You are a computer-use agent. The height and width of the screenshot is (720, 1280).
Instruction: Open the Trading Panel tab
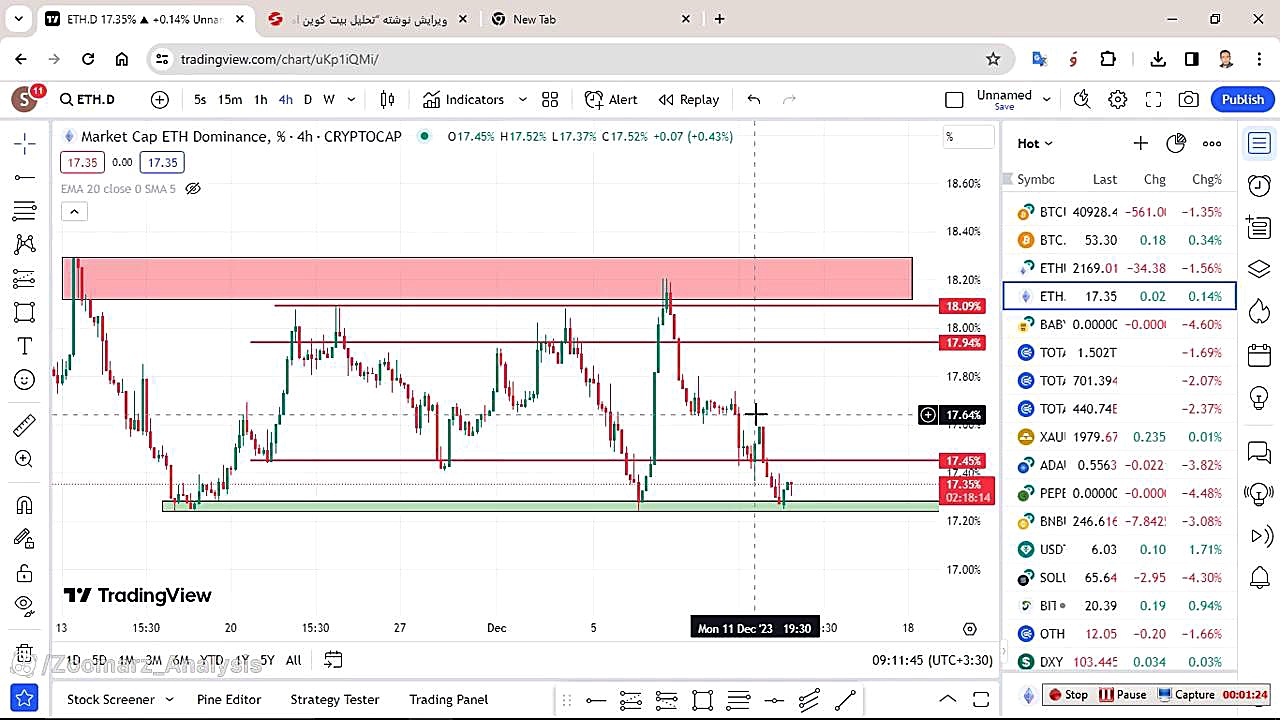449,699
